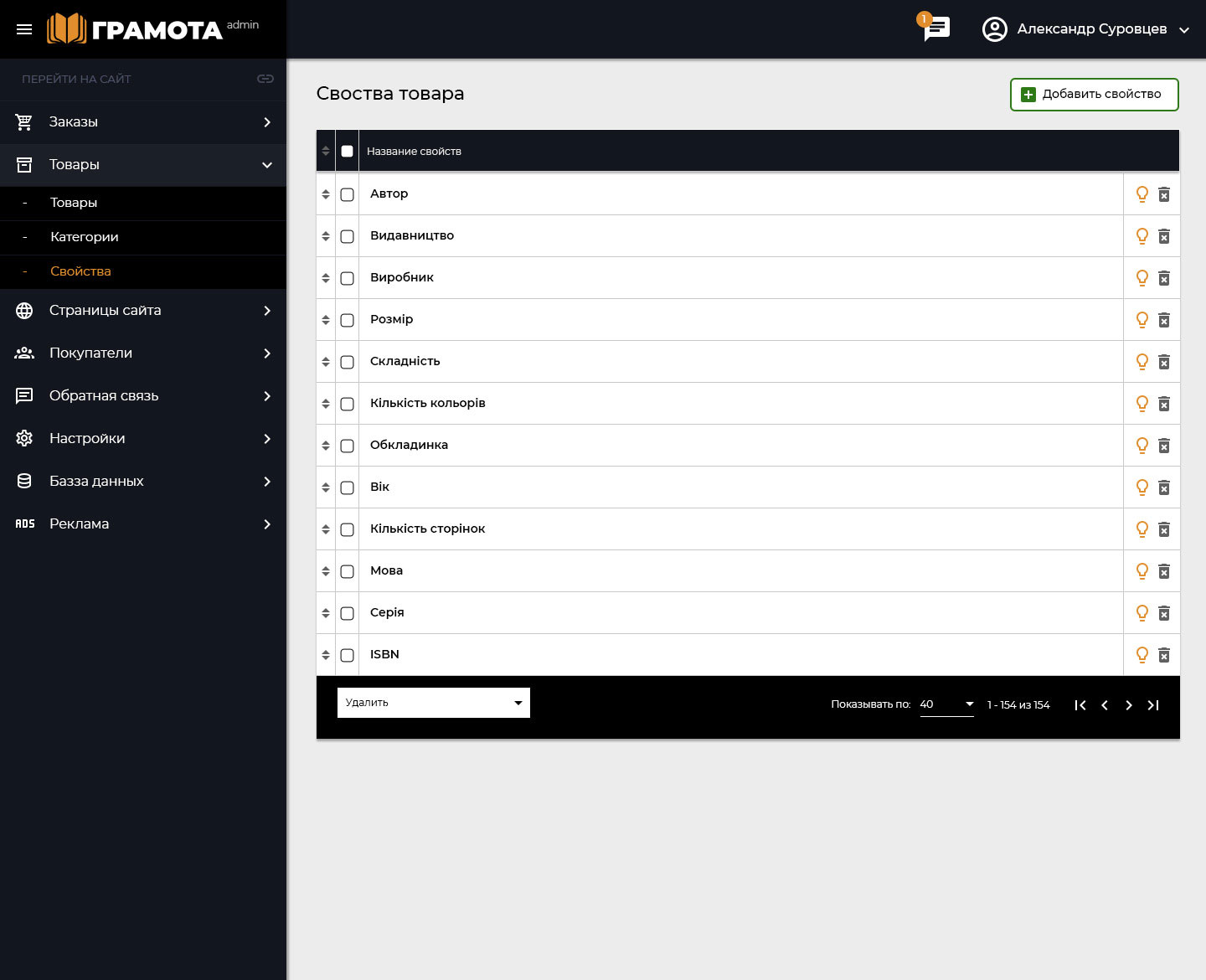Delete the Автор property with trash icon

pyautogui.click(x=1164, y=195)
